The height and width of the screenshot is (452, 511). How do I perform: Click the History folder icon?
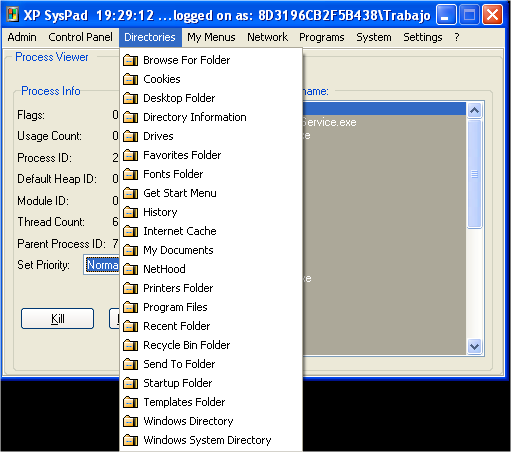[130, 212]
